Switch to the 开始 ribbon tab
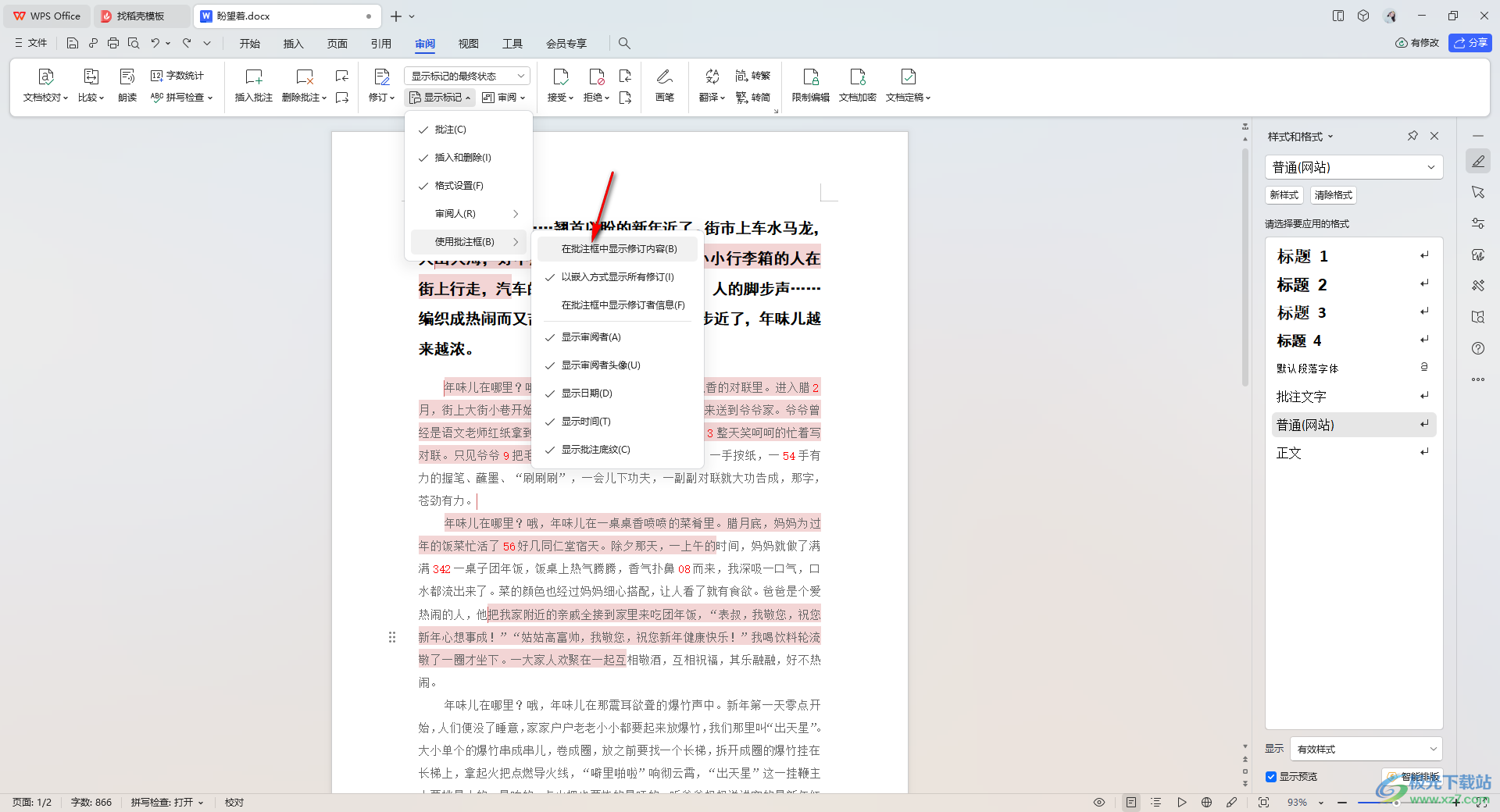 point(250,44)
